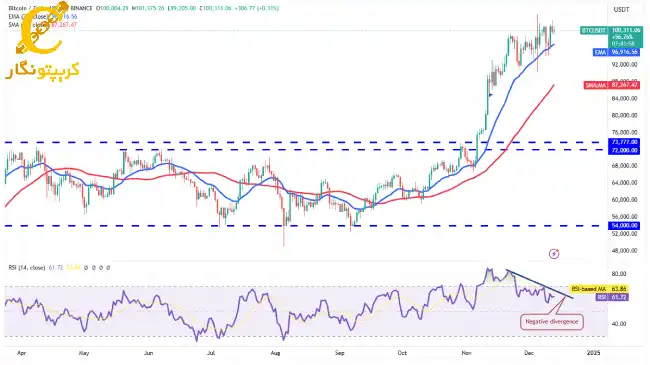The width and height of the screenshot is (650, 365).
Task: Click the Sep date axis label
Action: click(x=340, y=353)
